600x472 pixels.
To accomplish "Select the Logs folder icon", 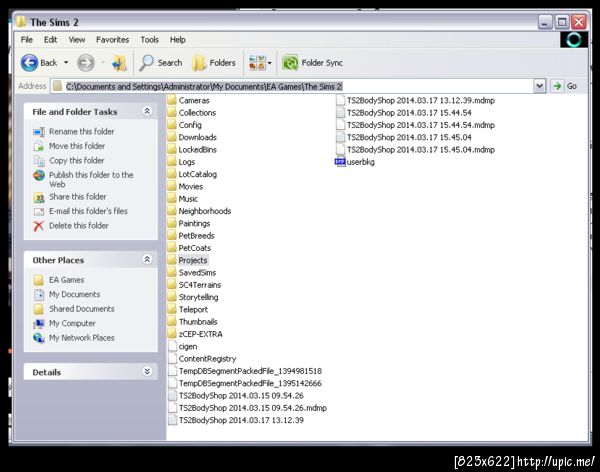I will tap(172, 162).
